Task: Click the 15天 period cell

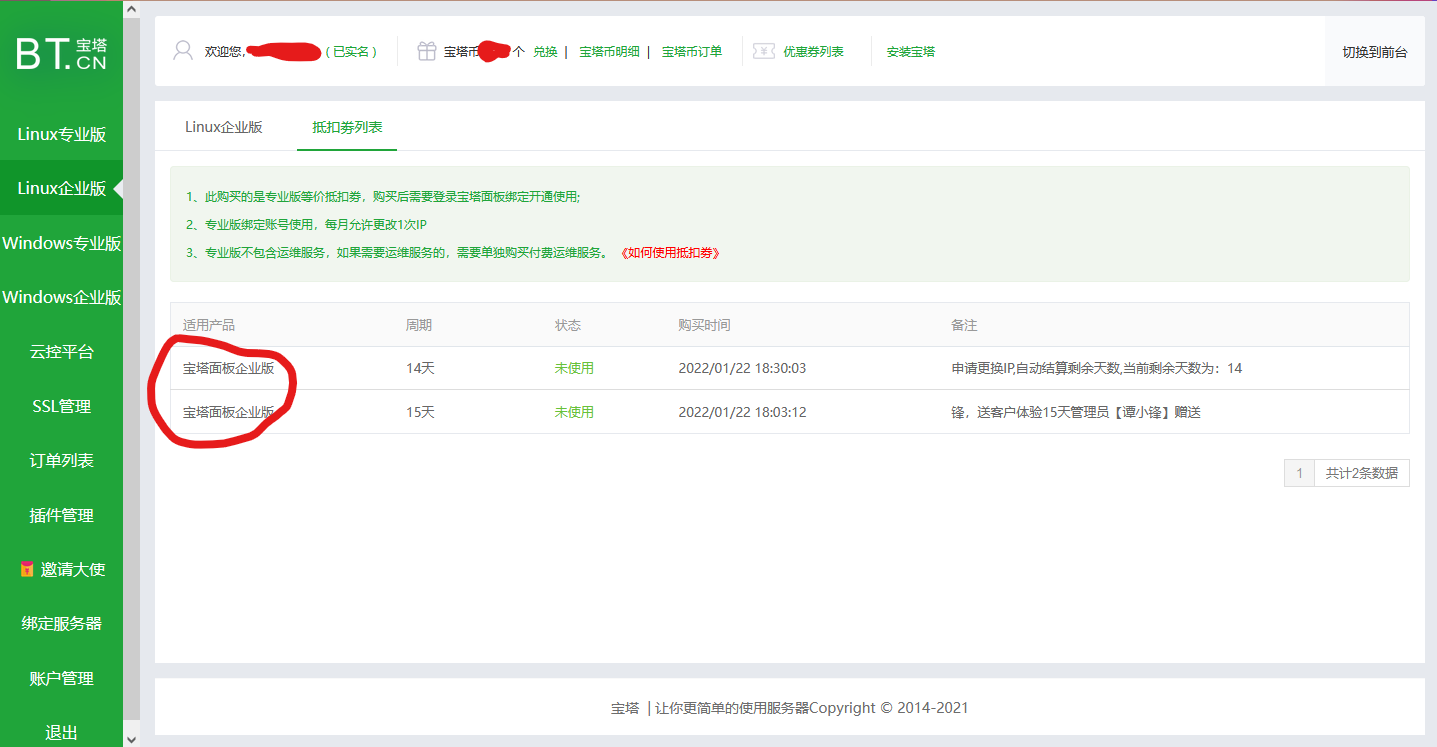Action: pos(420,412)
